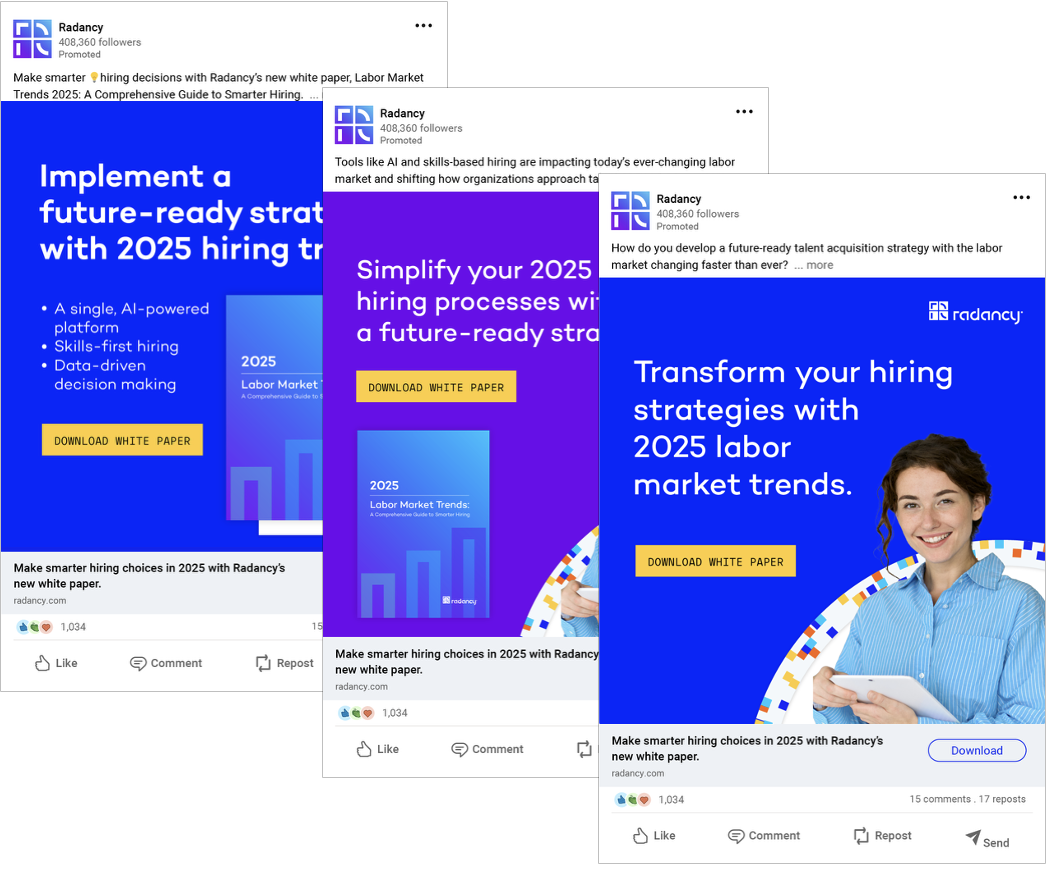The height and width of the screenshot is (872, 1054).
Task: Open the radancy.com link under the first ad
Action: pos(40,600)
